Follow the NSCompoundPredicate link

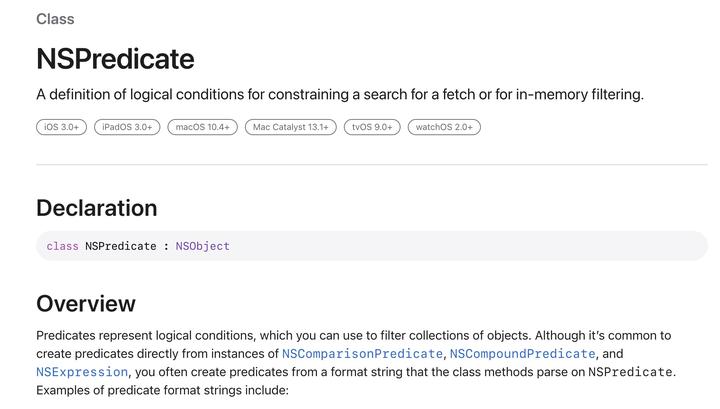tap(523, 354)
